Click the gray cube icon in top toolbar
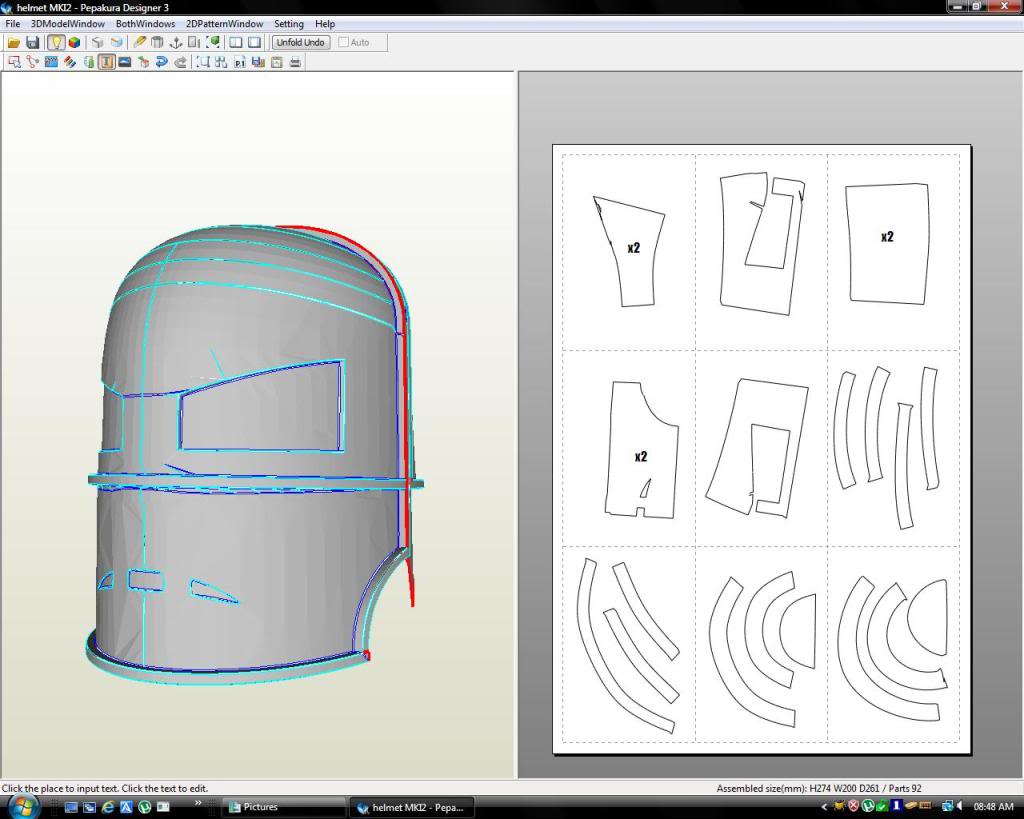 click(97, 42)
